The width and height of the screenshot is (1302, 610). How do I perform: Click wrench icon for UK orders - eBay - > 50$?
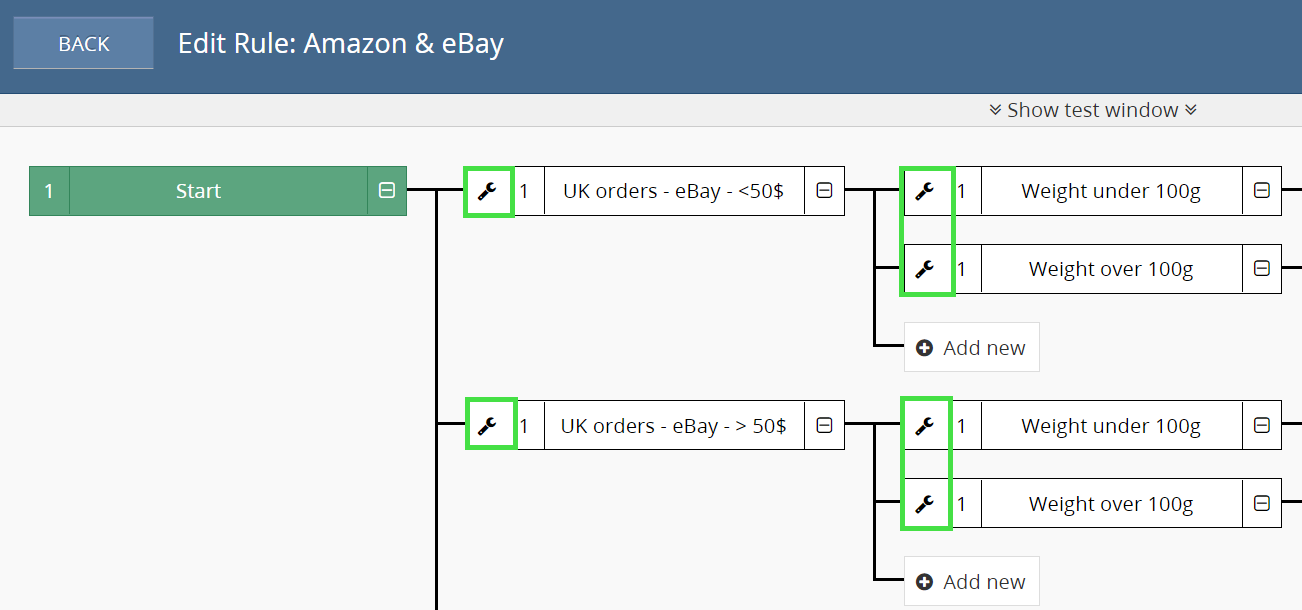tap(488, 426)
